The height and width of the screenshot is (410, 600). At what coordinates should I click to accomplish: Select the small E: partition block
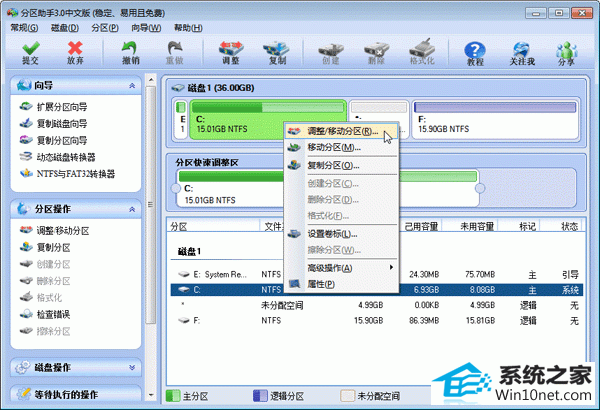tap(181, 119)
